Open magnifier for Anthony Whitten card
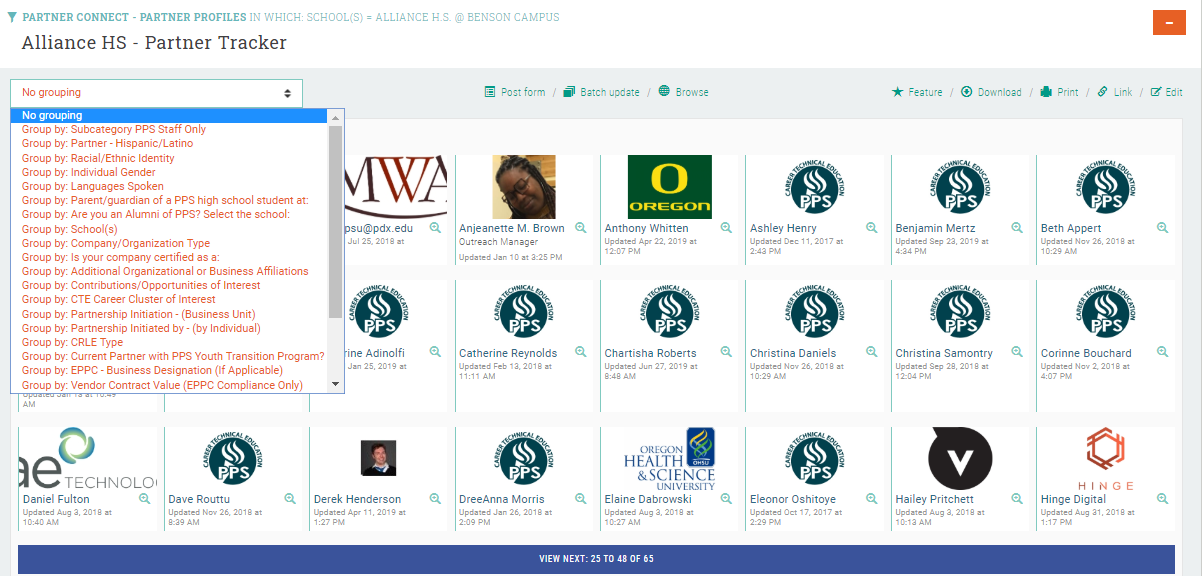The width and height of the screenshot is (1202, 576). click(x=726, y=228)
